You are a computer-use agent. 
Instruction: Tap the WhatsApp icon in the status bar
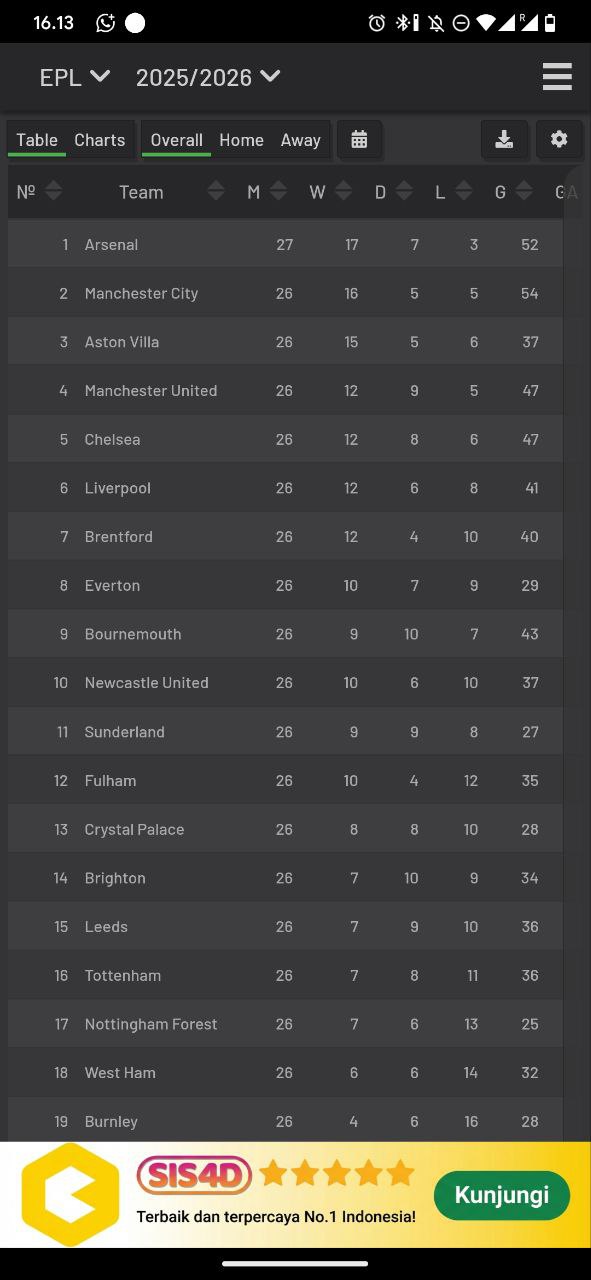[x=106, y=21]
